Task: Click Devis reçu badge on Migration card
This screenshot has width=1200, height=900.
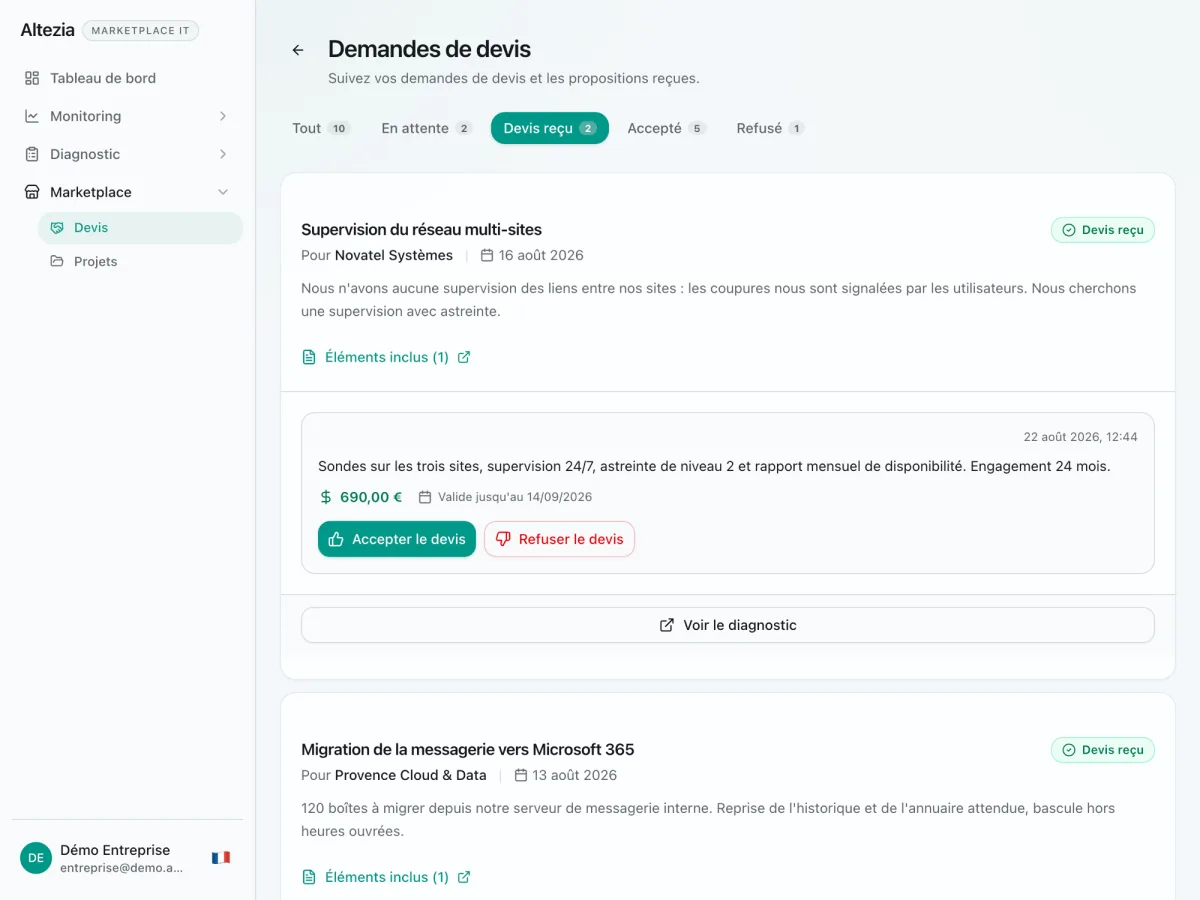Action: 1102,750
